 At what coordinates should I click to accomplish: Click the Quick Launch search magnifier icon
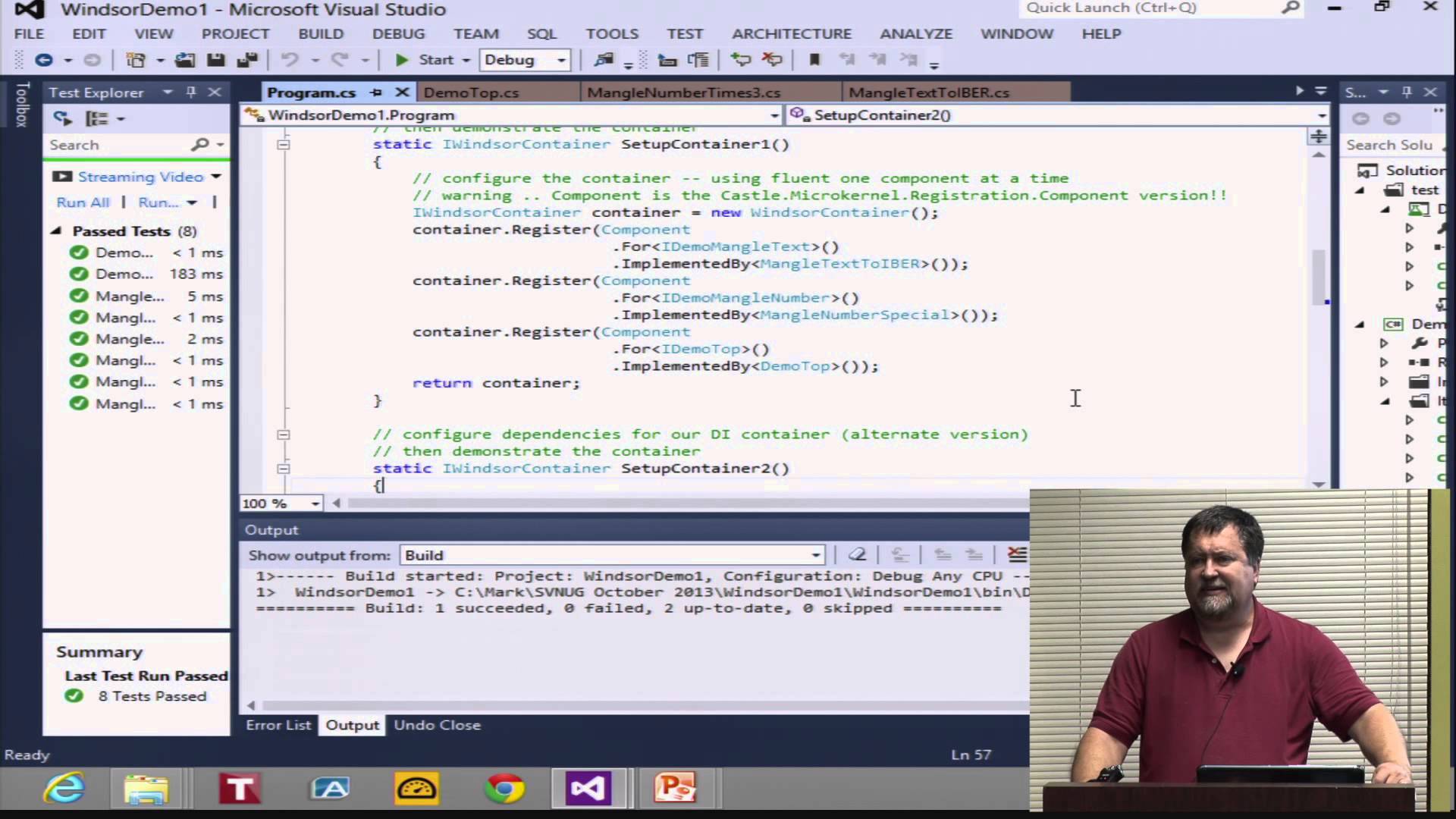tap(1291, 8)
